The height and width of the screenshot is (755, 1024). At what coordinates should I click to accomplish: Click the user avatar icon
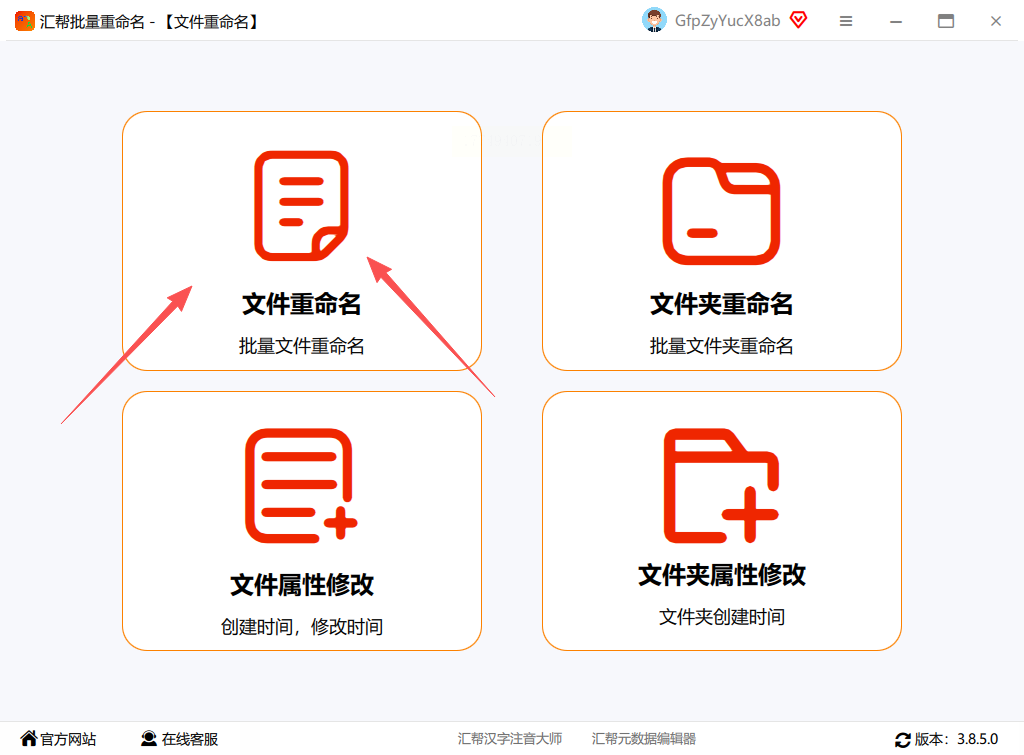pyautogui.click(x=654, y=20)
